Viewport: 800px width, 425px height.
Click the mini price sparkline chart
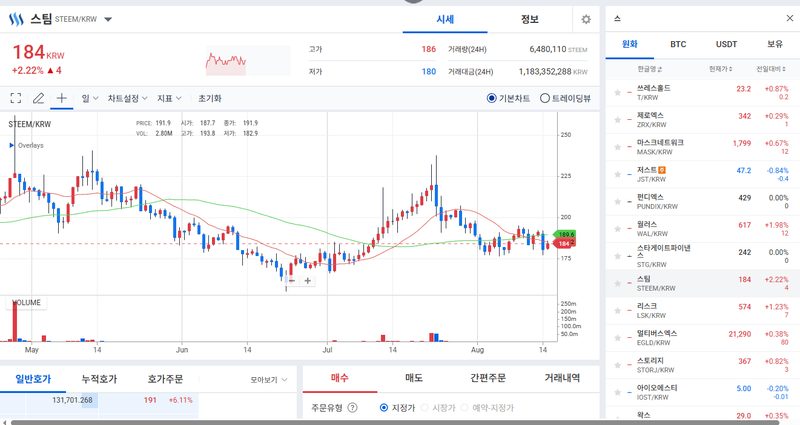(248, 61)
